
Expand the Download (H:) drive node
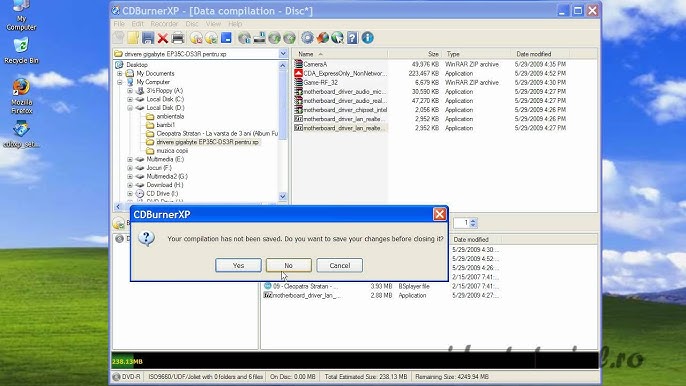coord(130,185)
